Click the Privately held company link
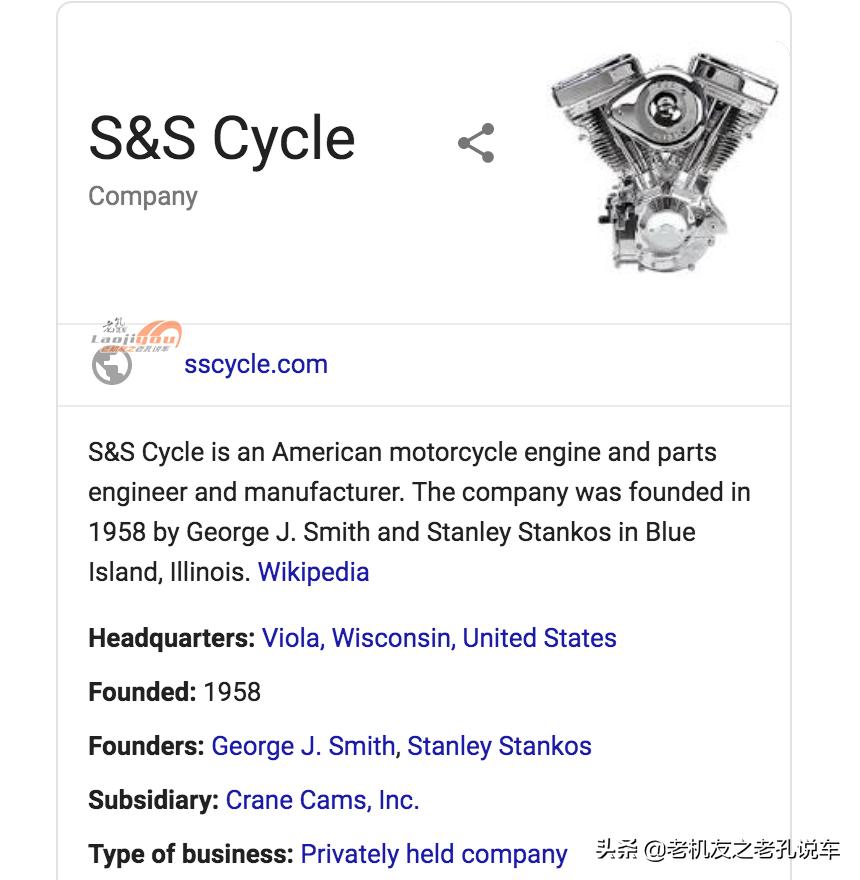Screen dimensions: 860x880 point(433,854)
